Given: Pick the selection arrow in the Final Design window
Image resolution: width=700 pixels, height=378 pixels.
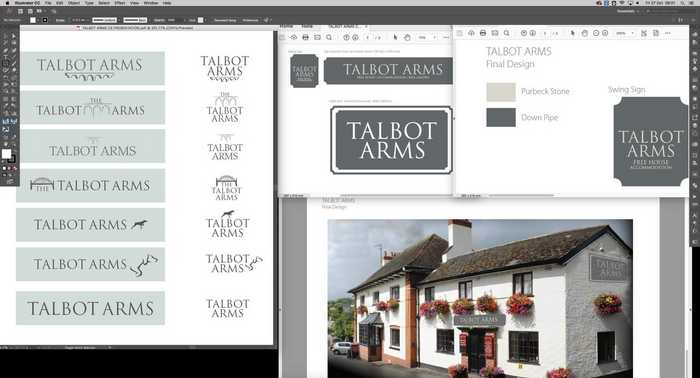Looking at the screenshot, I should pyautogui.click(x=573, y=33).
